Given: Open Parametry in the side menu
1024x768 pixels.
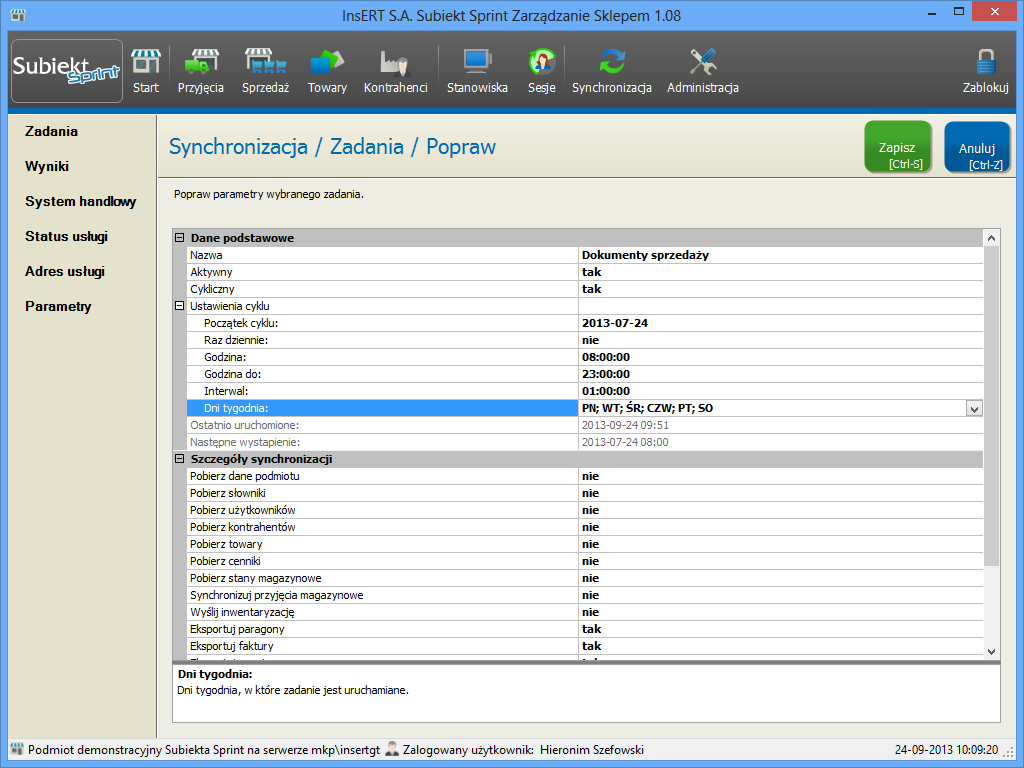Looking at the screenshot, I should [58, 306].
